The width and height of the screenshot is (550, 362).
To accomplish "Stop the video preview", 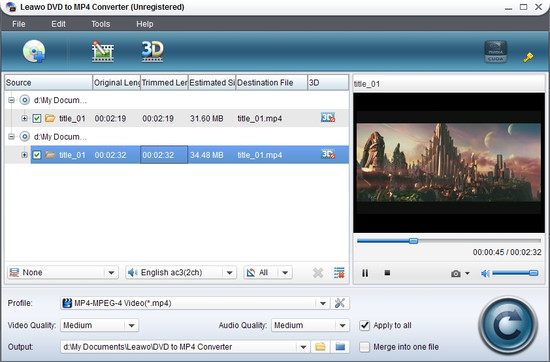I will (x=387, y=273).
